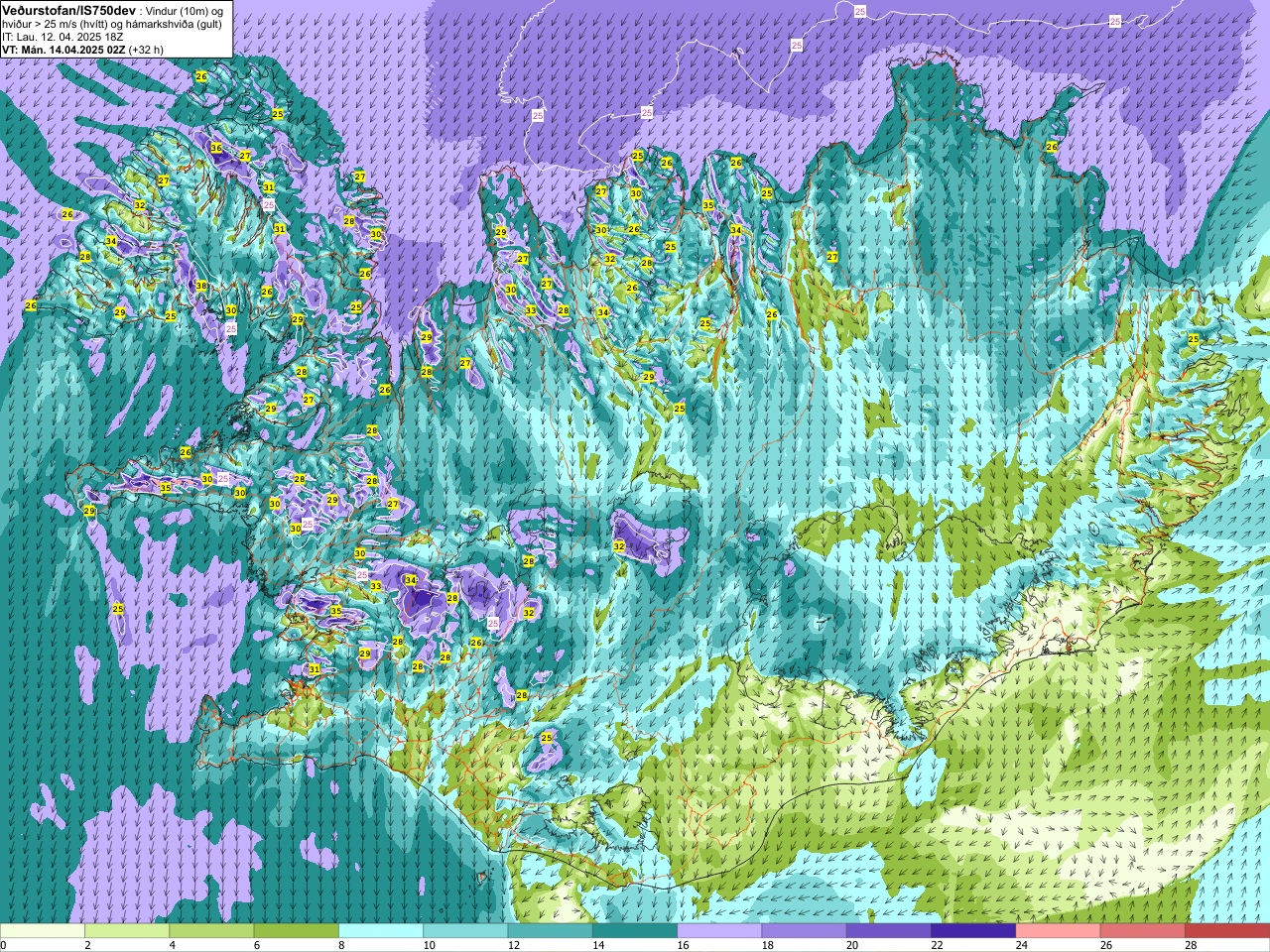1270x952 pixels.
Task: Choose the 12–14 m/s medium teal legend swatch
Action: [551, 931]
